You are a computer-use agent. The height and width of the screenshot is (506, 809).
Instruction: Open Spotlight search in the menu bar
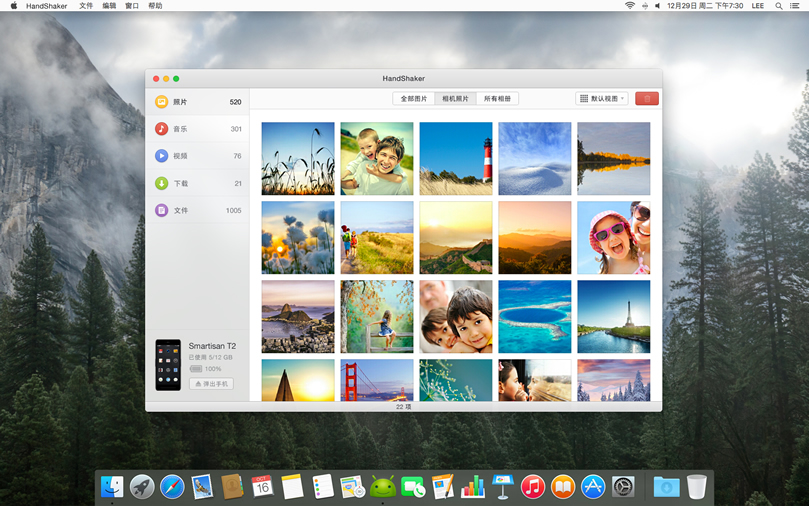pyautogui.click(x=779, y=6)
